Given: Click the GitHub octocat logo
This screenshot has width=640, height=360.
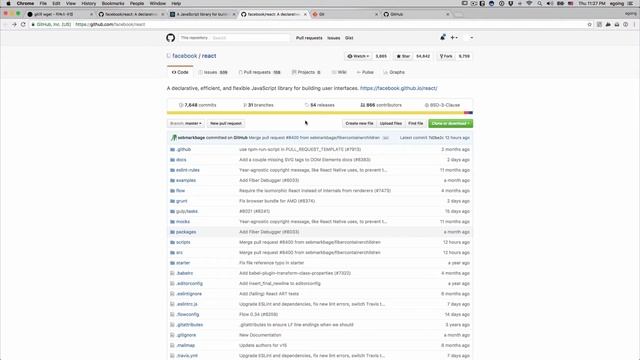Looking at the screenshot, I should coord(171,38).
